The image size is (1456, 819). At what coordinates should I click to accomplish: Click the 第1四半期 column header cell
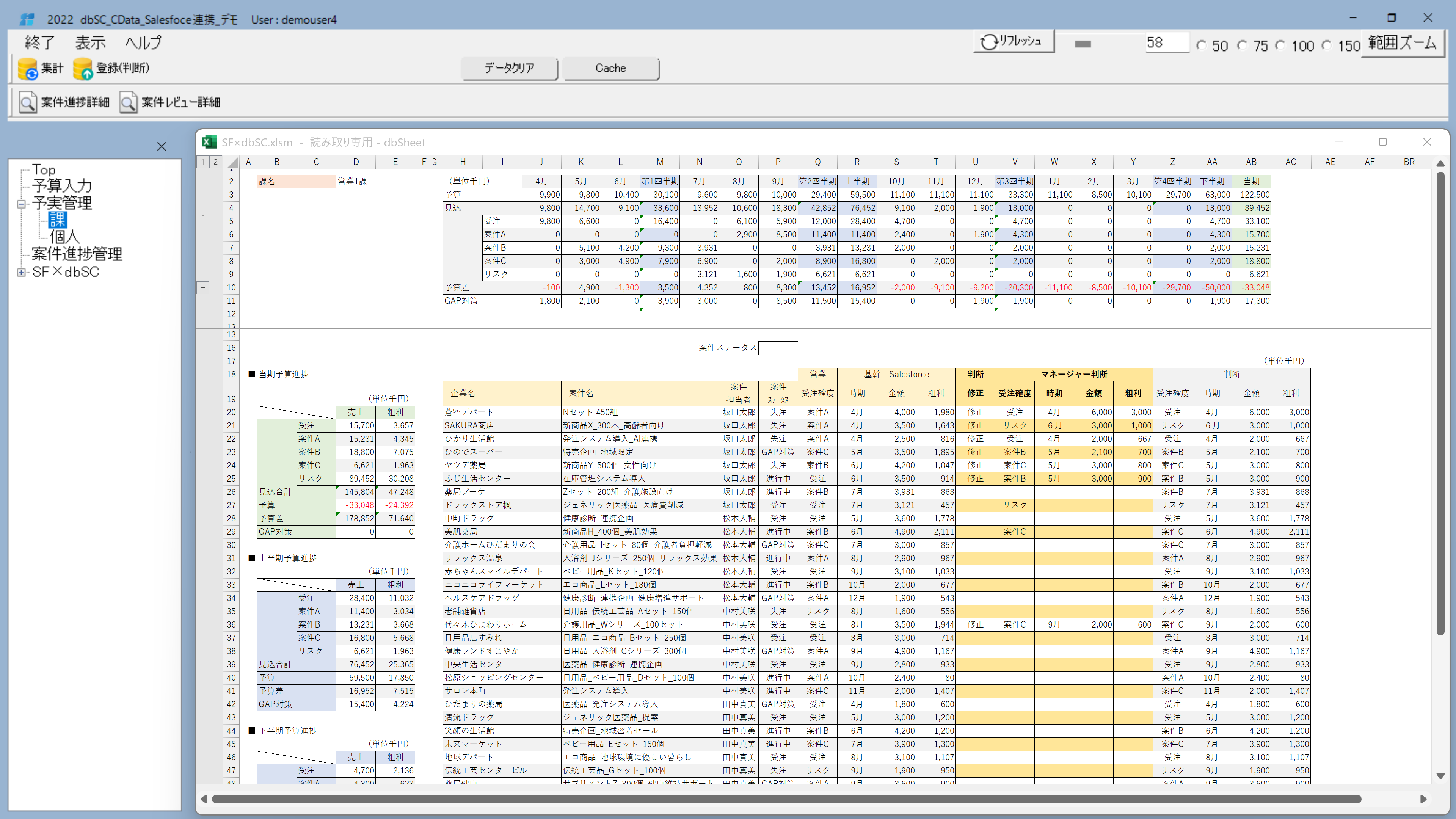coord(660,182)
